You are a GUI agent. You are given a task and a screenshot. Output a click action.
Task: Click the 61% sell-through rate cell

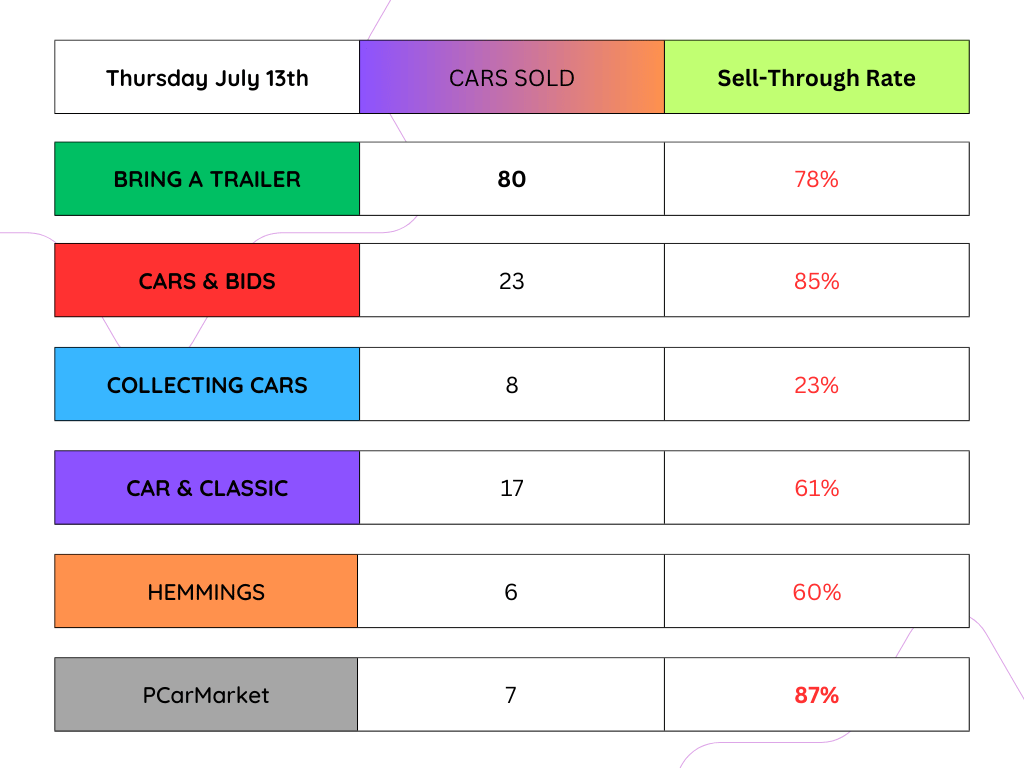tap(816, 488)
